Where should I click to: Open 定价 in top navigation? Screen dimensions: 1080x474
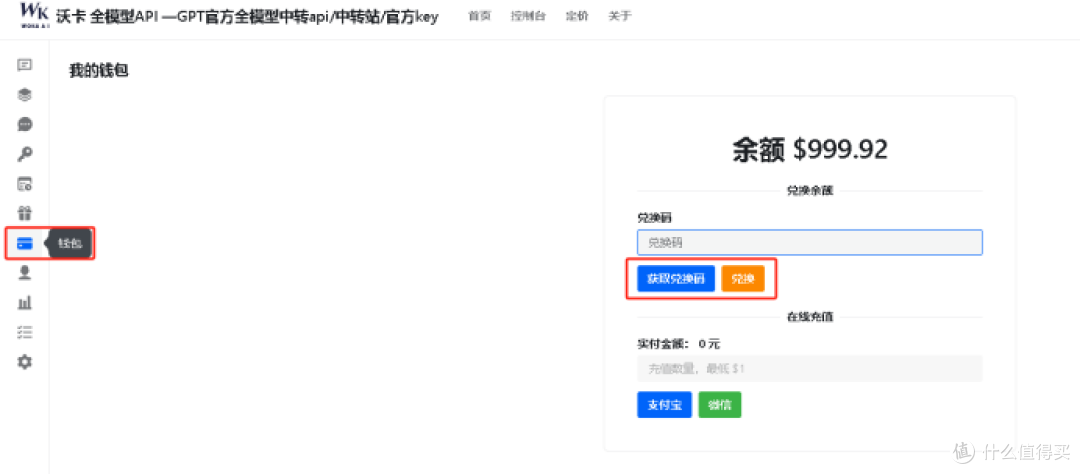pos(577,16)
